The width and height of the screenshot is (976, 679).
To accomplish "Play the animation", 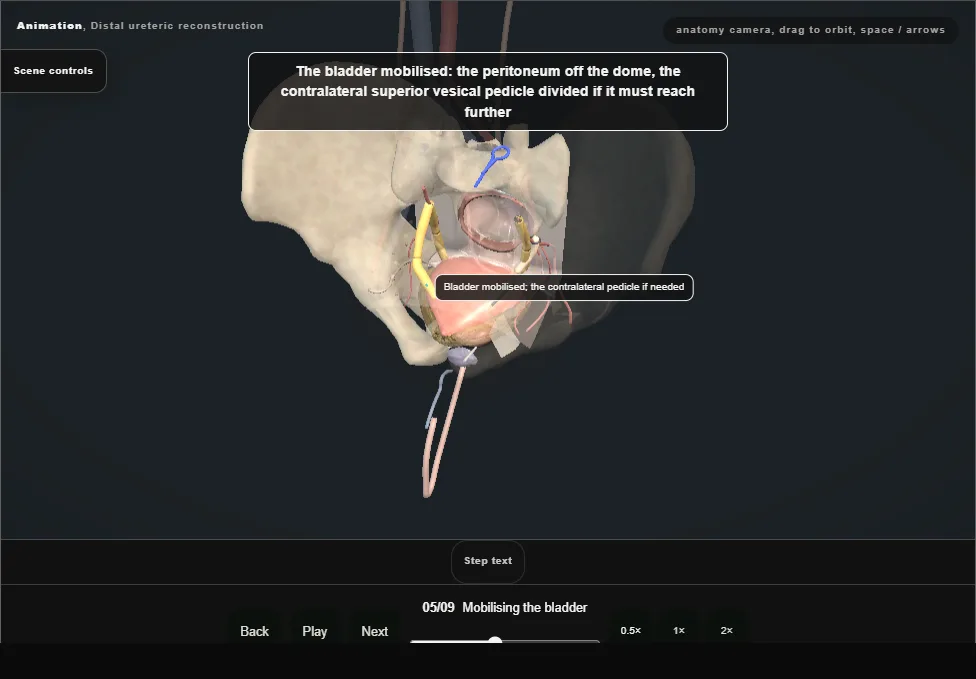I will [x=314, y=631].
